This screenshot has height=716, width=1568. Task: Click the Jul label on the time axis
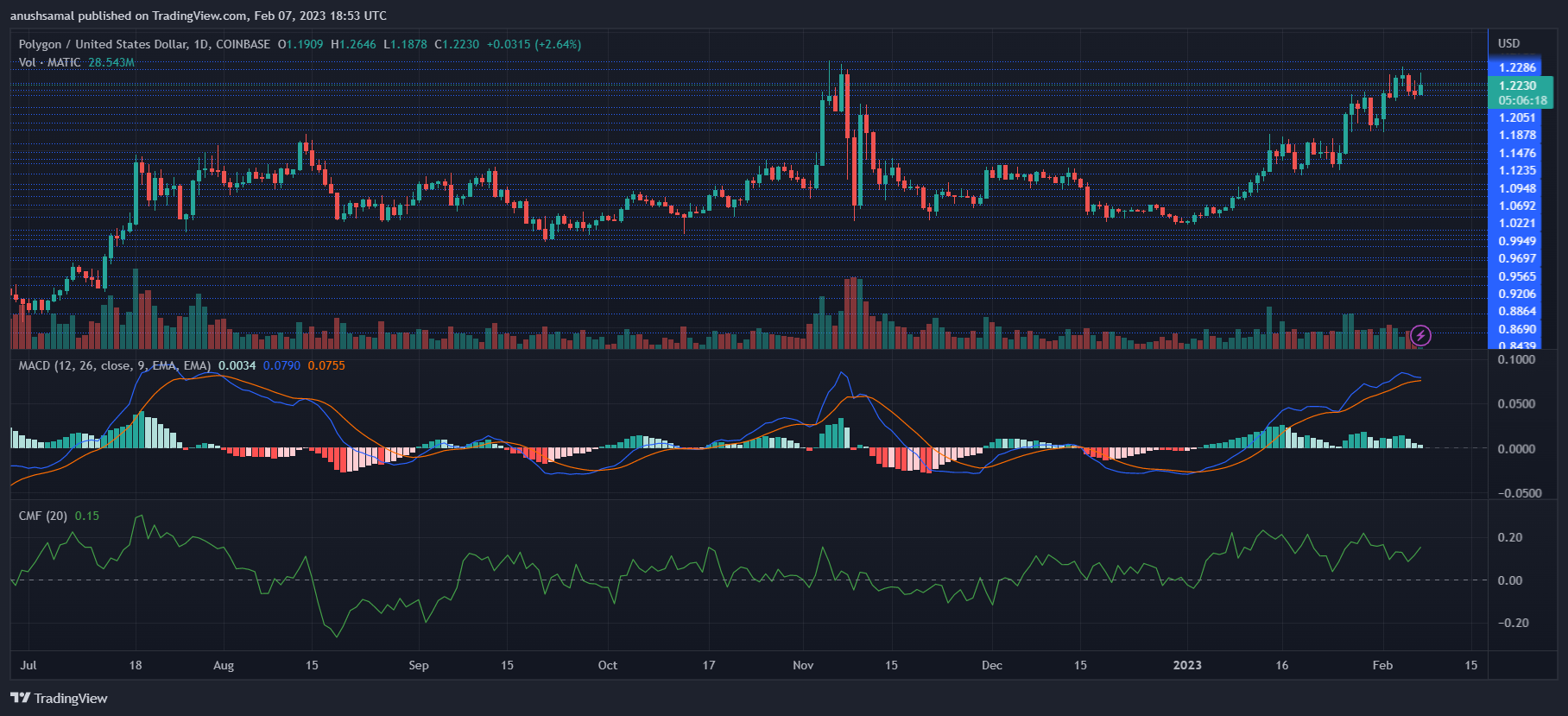click(28, 665)
